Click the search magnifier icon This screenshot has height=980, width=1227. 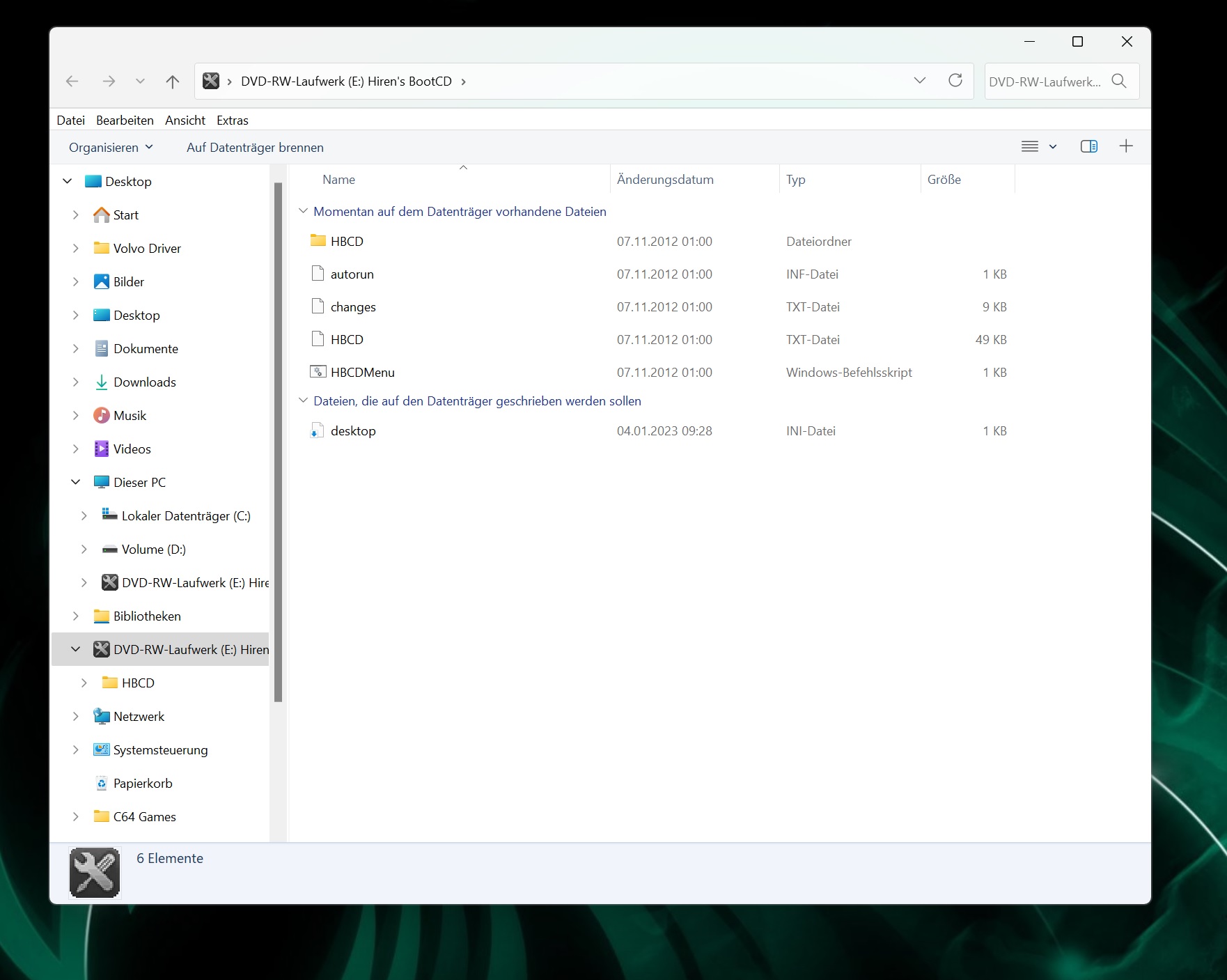tap(1119, 81)
